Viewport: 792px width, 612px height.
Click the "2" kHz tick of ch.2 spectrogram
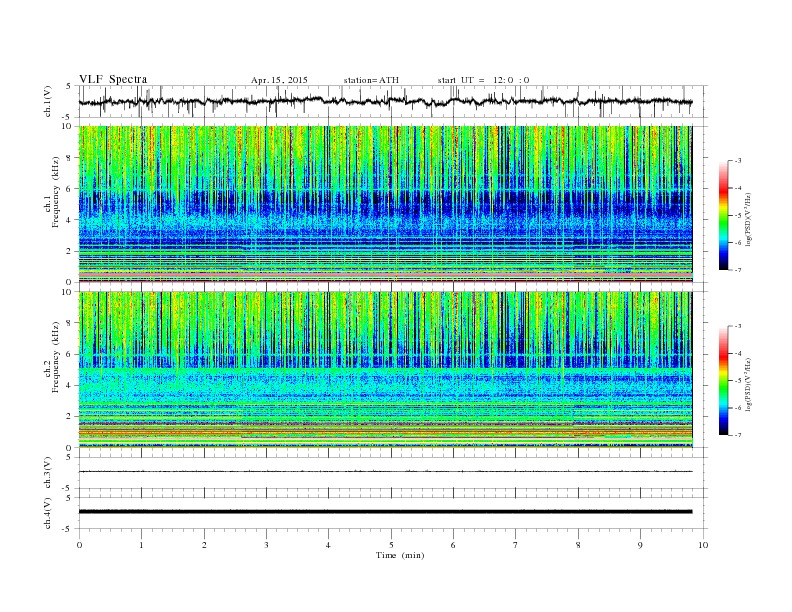tap(70, 417)
